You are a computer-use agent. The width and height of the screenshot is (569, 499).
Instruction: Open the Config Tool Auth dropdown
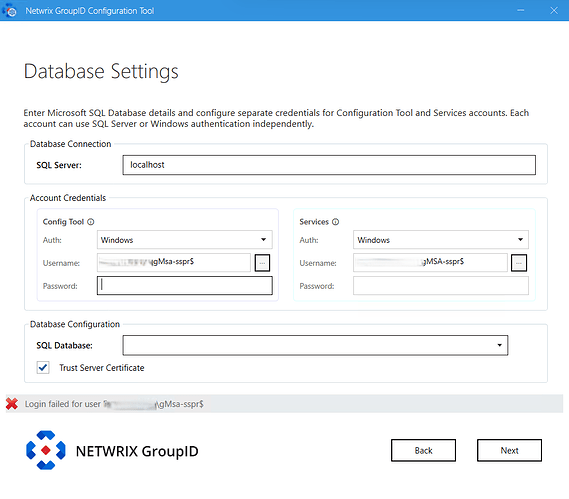tap(185, 240)
